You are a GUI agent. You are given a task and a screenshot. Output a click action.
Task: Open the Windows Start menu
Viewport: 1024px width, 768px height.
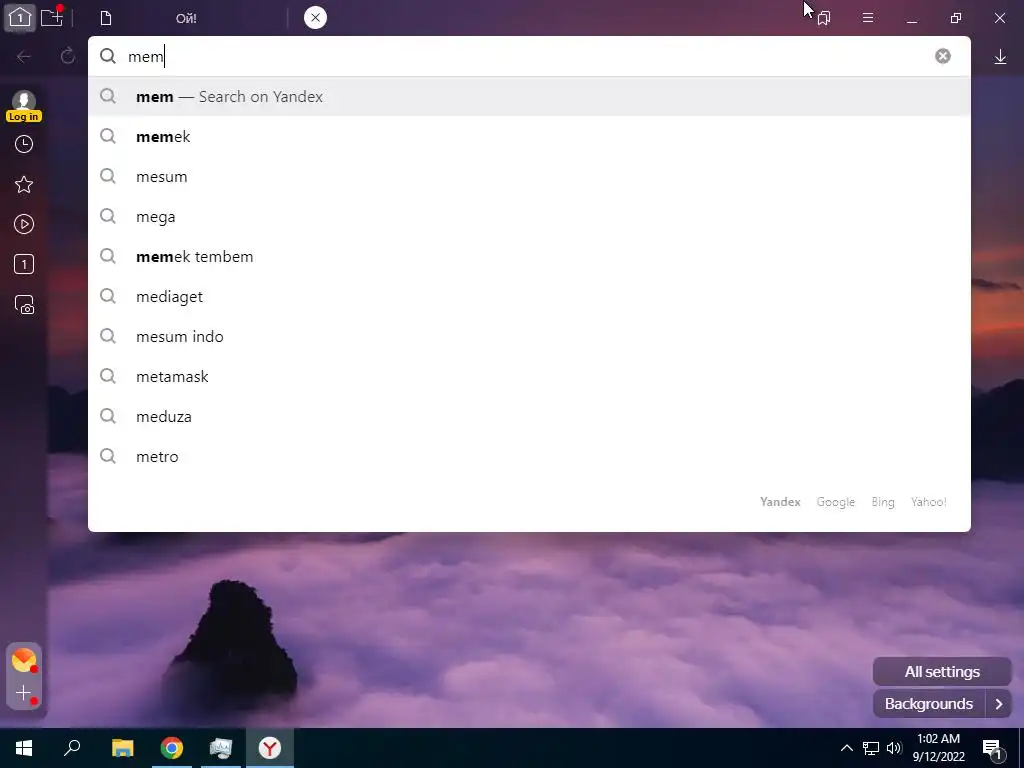[24, 748]
